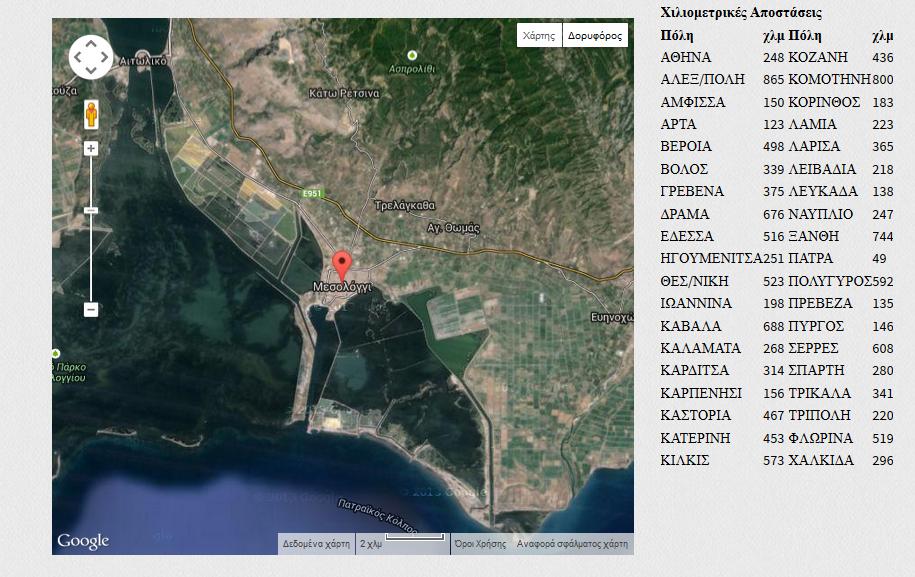The height and width of the screenshot is (577, 915).
Task: Click the Google logo on the map
Action: point(83,541)
